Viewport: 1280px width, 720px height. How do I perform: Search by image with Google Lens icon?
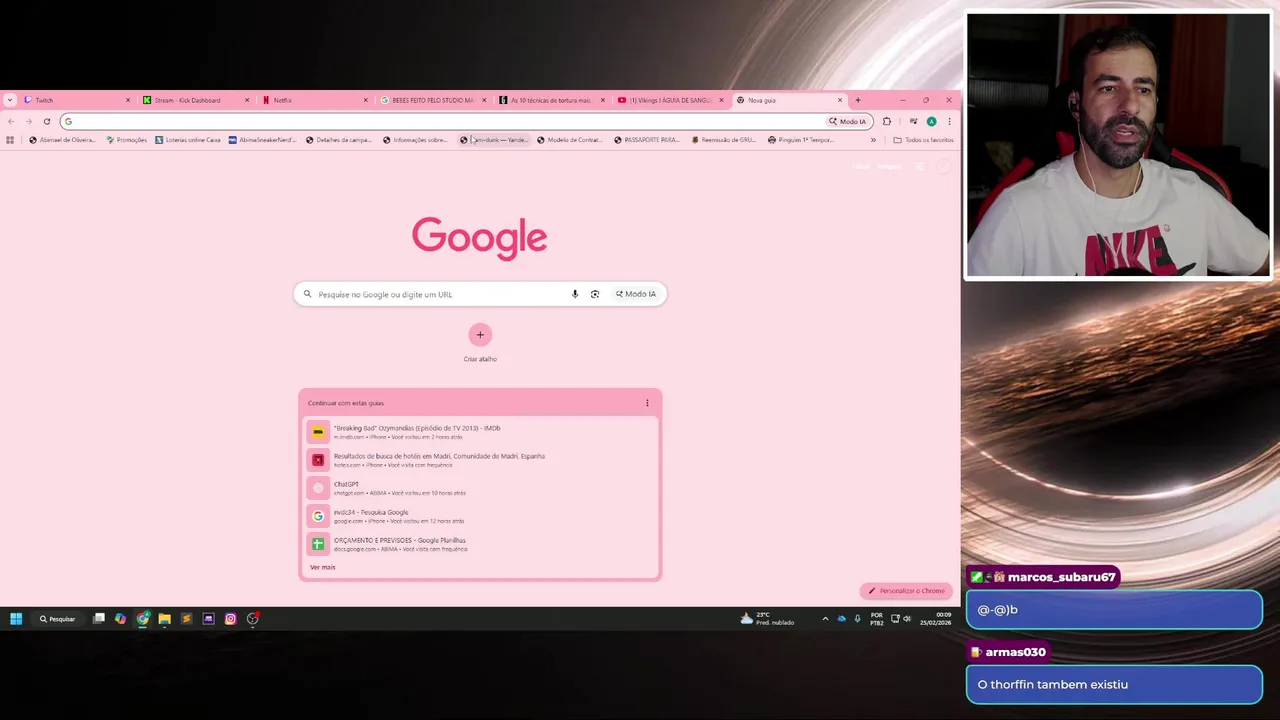pyautogui.click(x=595, y=294)
